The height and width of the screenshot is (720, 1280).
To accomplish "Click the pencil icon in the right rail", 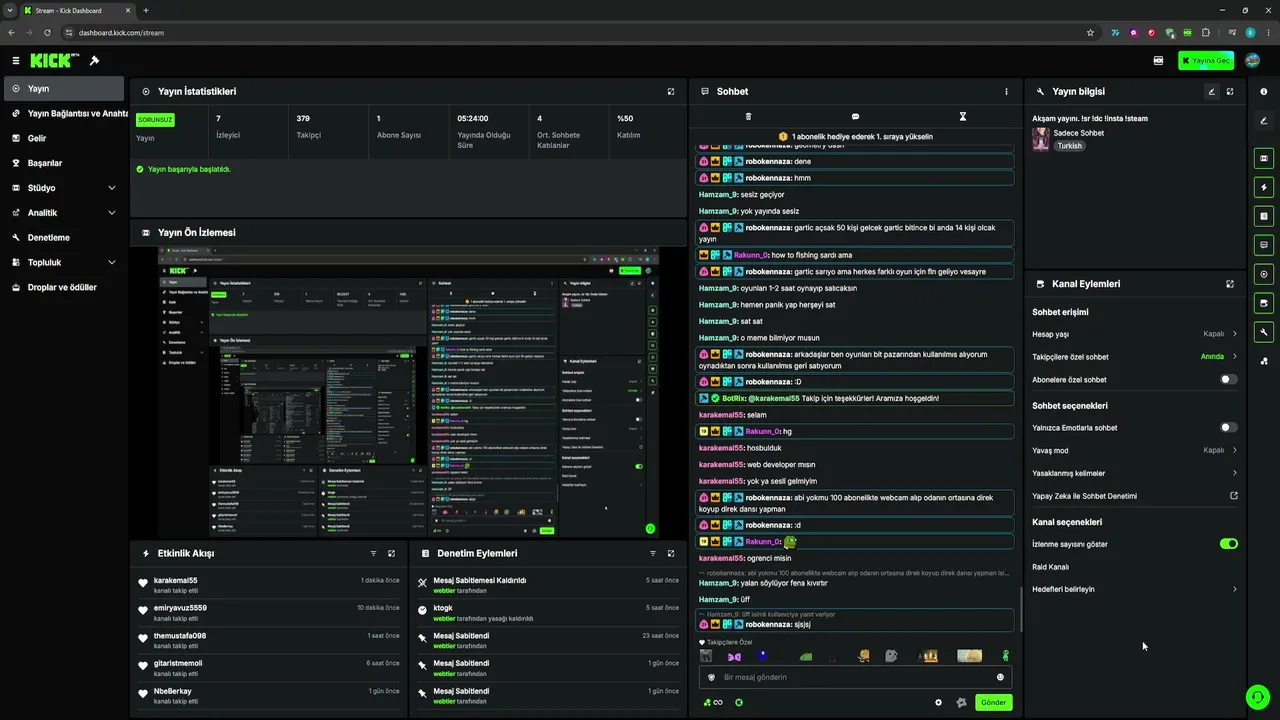I will click(1264, 121).
